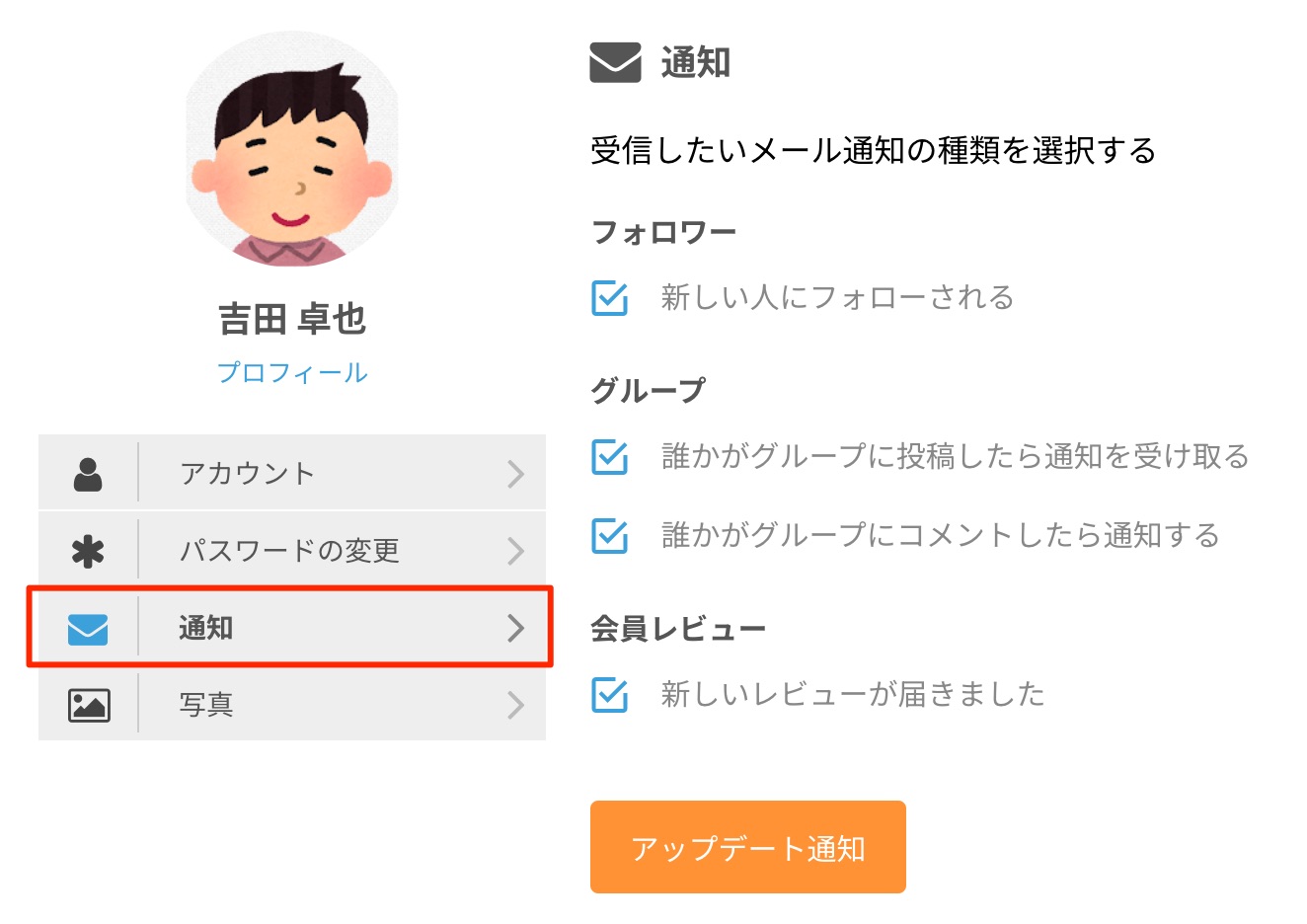The height and width of the screenshot is (924, 1307).
Task: Click the blue envelope icon in sidebar
Action: (88, 629)
